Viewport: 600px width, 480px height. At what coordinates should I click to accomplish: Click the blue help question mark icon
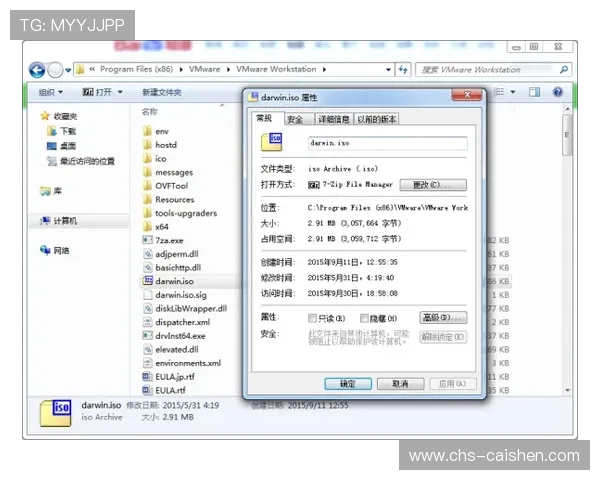(558, 92)
